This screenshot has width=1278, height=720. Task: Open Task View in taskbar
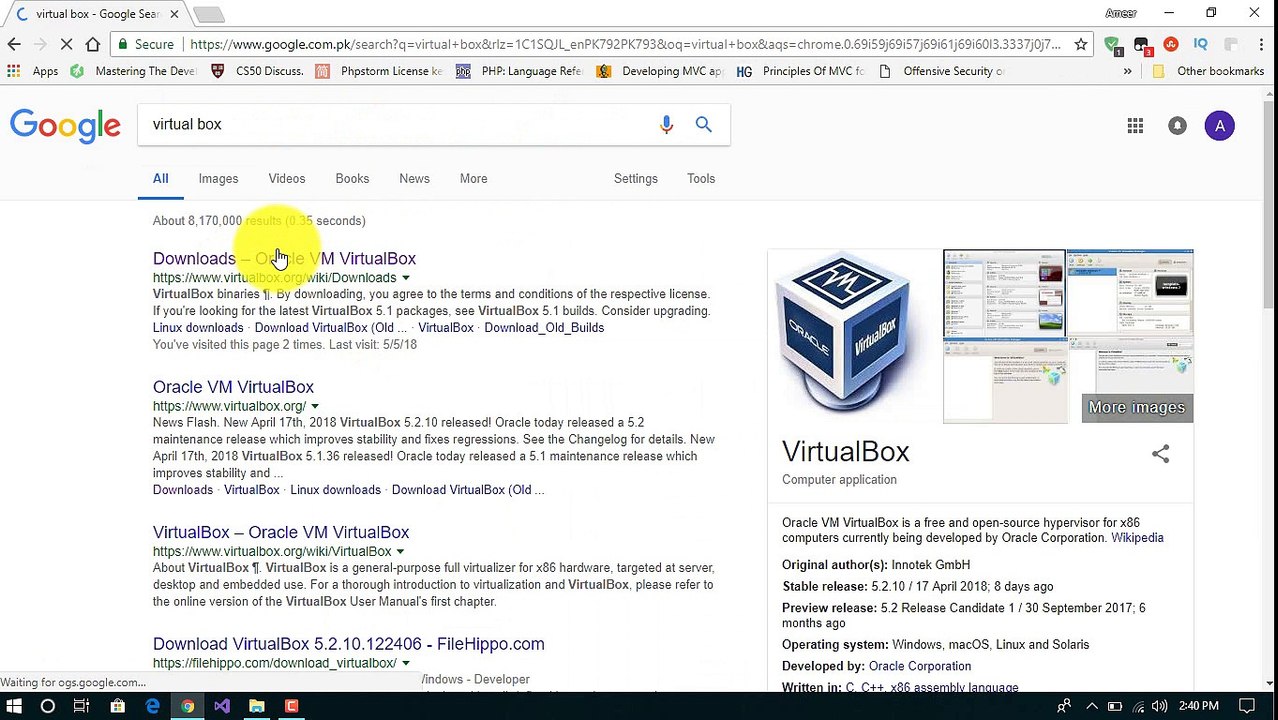coord(82,706)
